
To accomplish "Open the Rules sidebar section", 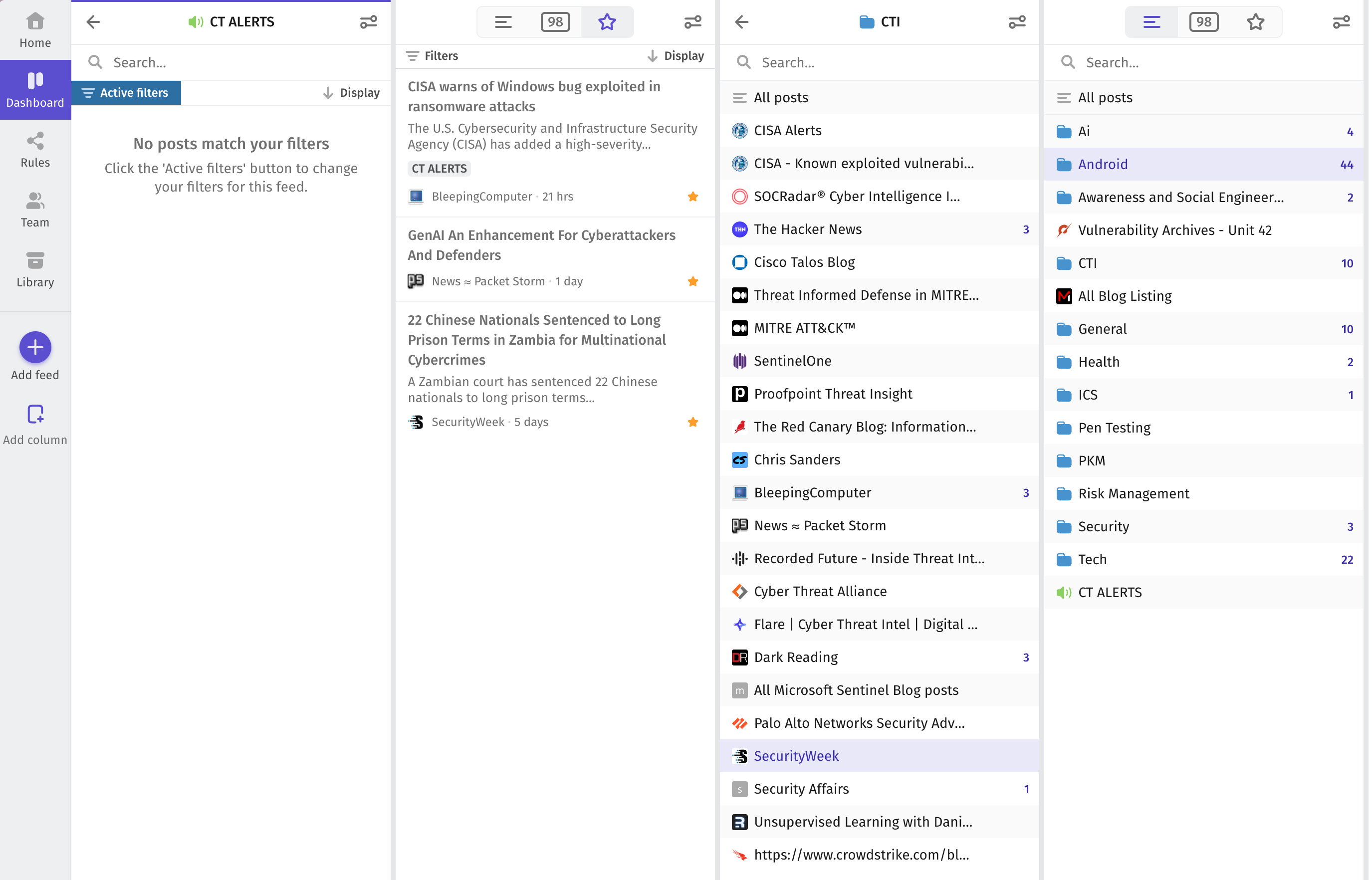I will (x=35, y=150).
